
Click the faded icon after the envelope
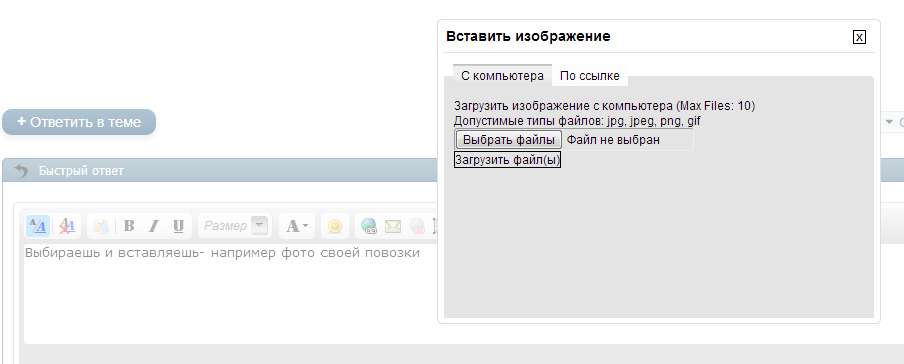tap(417, 226)
